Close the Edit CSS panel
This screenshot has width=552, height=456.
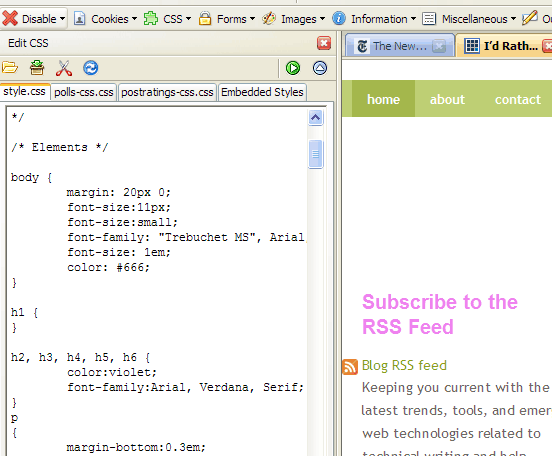click(324, 43)
